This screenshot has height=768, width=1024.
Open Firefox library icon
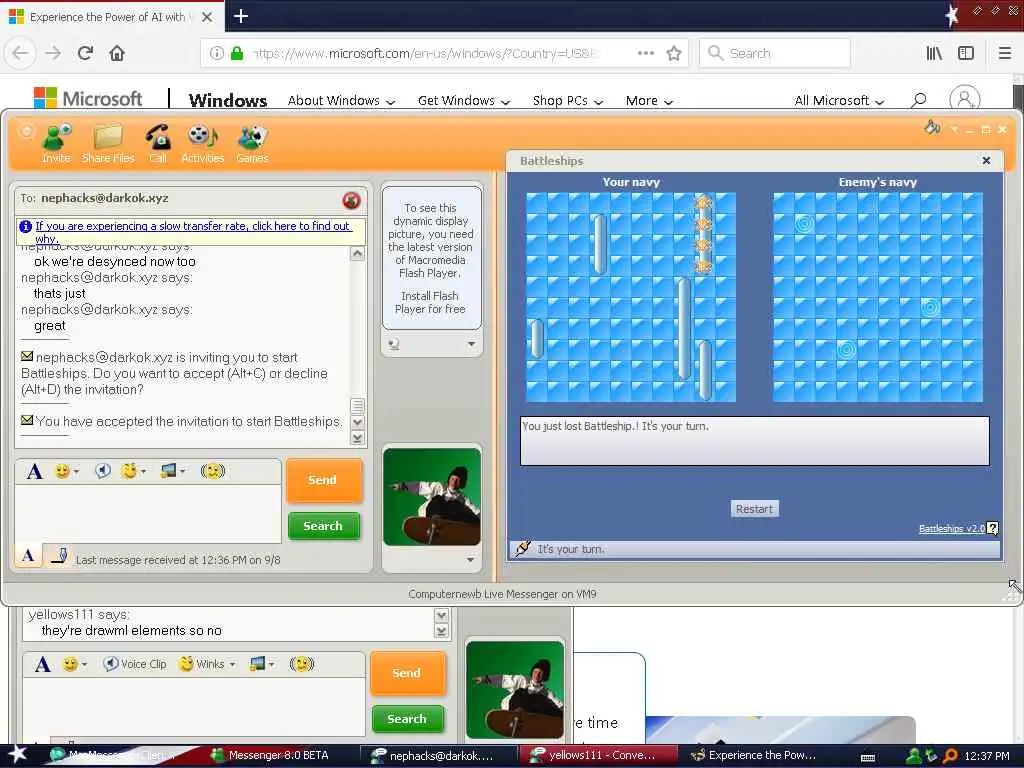click(934, 53)
